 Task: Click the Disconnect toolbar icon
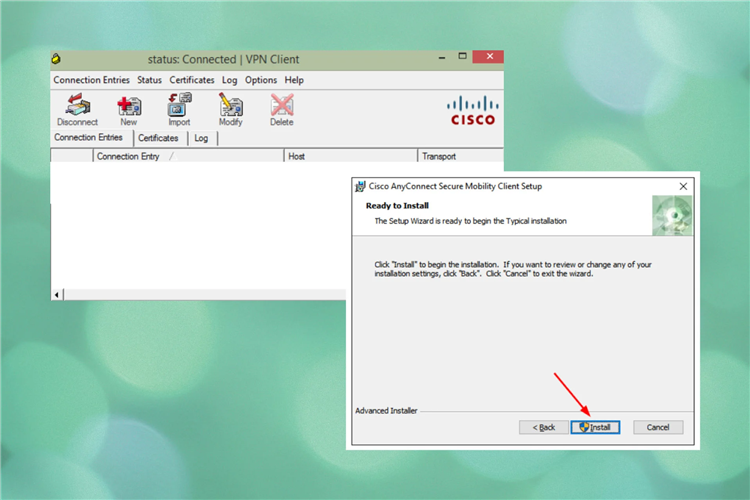77,110
